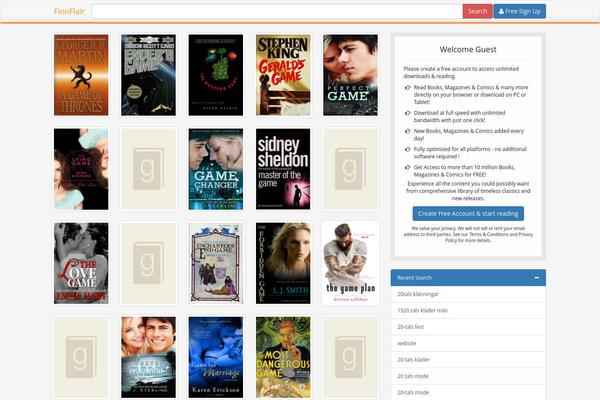Open placeholder cover between Love Game and Enchanters' End Game
Screen dimensions: 600x400
148,263
